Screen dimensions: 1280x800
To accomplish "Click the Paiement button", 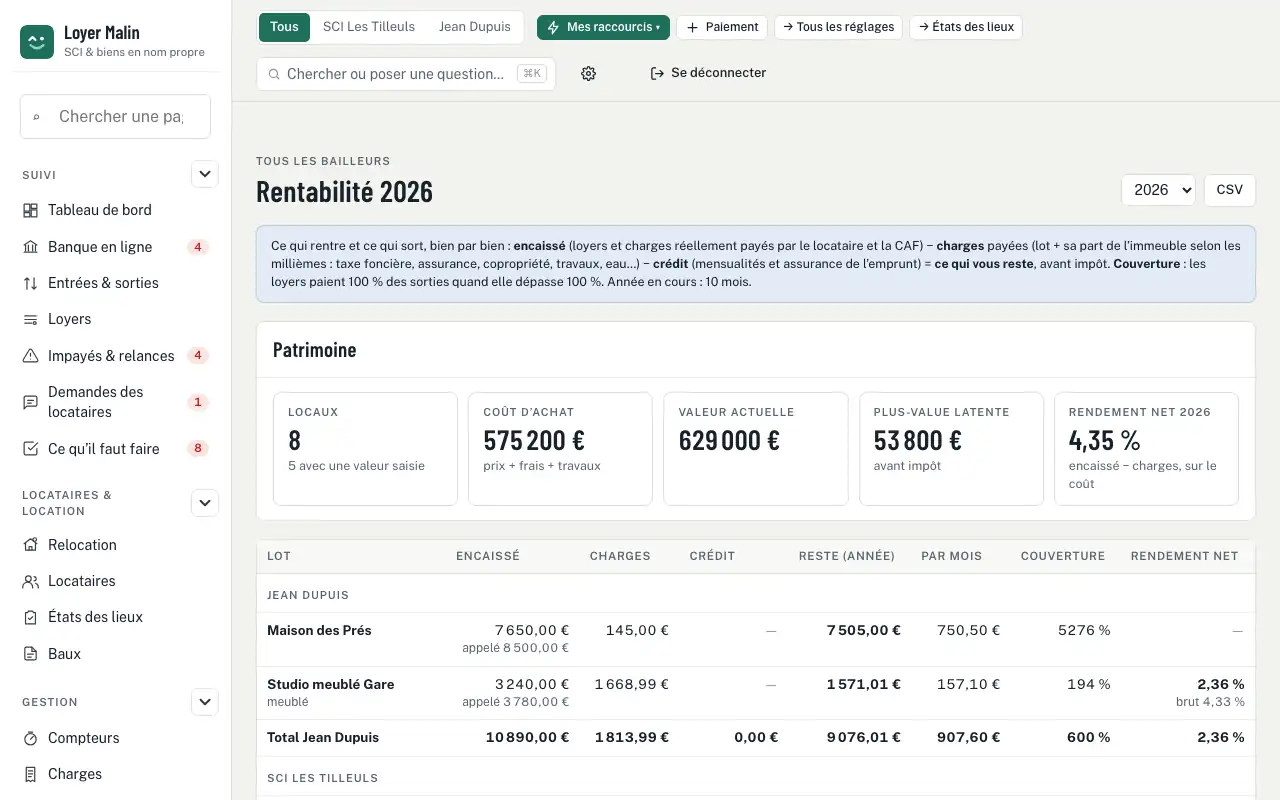I will tap(722, 27).
